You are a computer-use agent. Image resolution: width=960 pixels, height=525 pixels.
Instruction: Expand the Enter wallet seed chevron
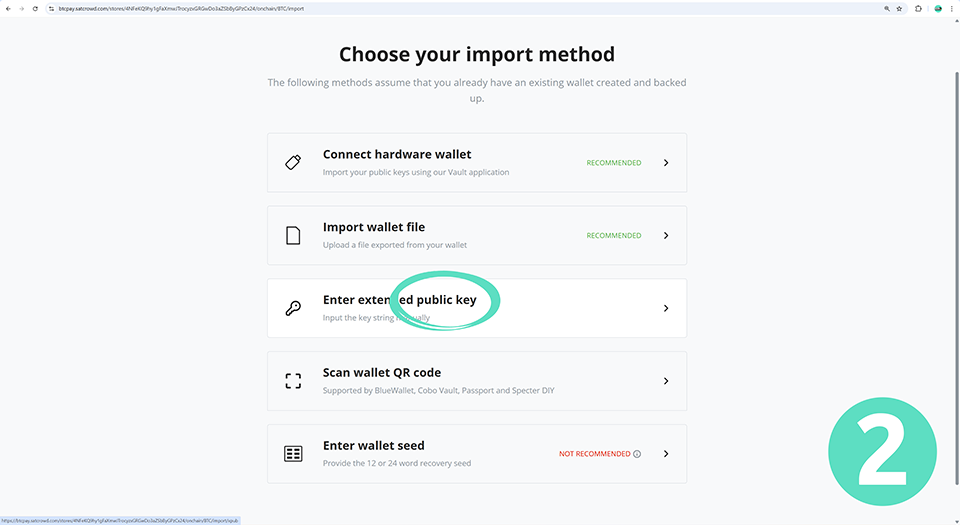666,454
